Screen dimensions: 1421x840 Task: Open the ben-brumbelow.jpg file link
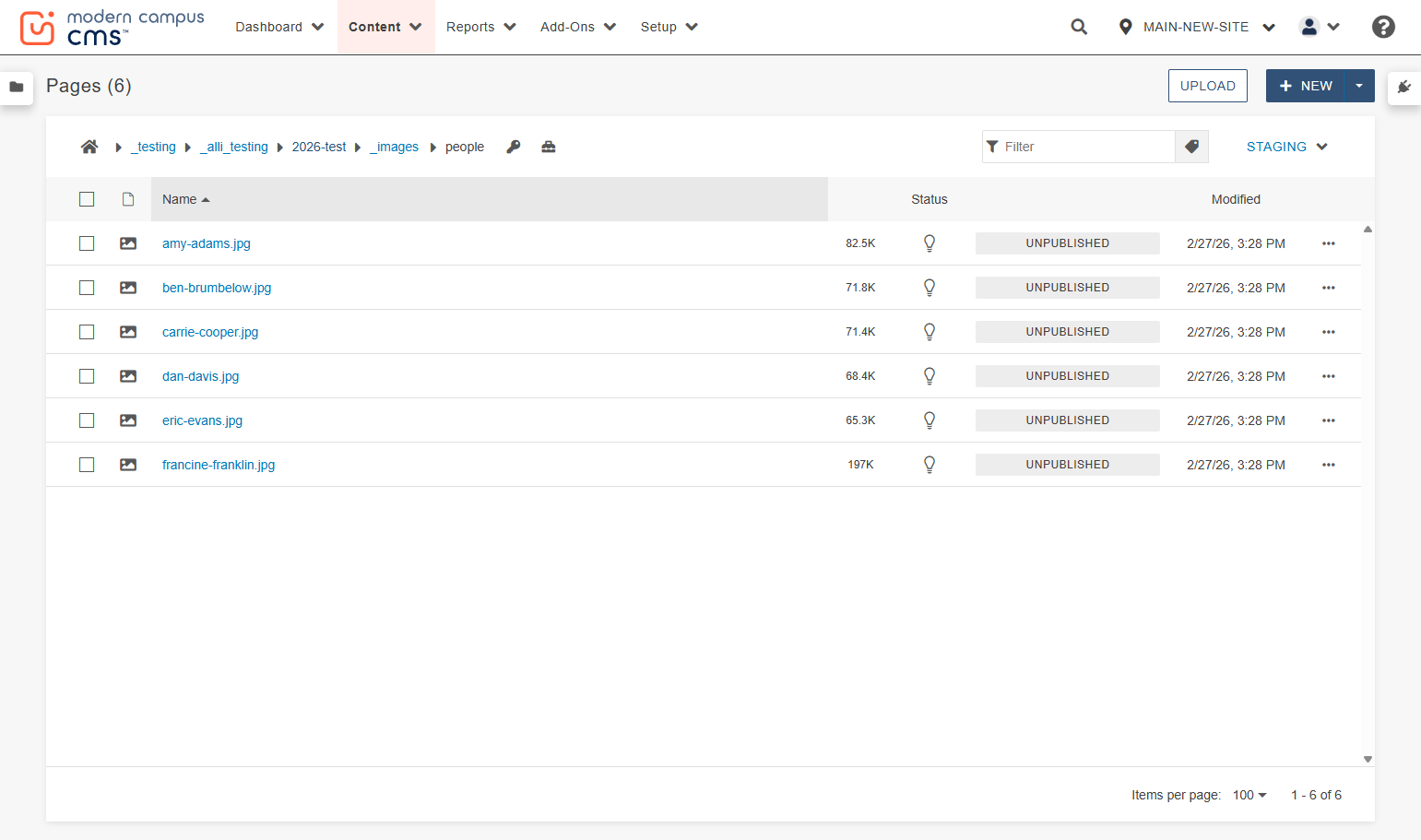(x=217, y=288)
